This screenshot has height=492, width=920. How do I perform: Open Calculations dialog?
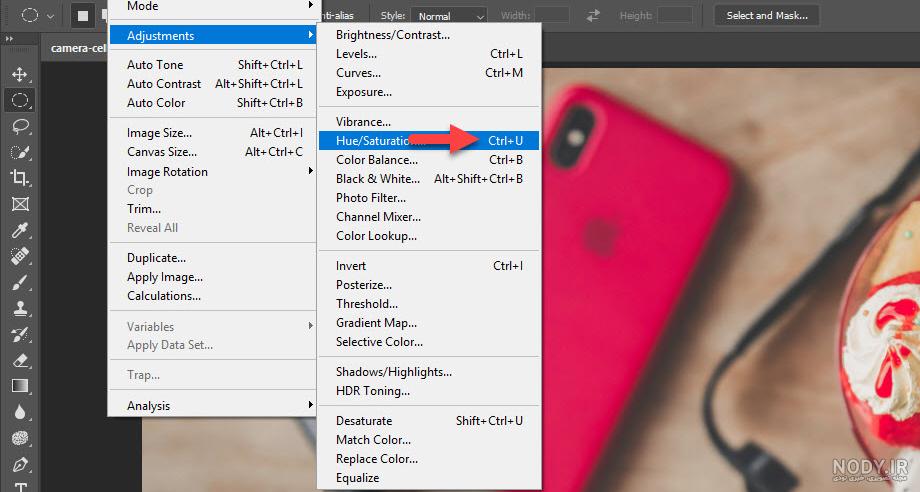[213, 296]
